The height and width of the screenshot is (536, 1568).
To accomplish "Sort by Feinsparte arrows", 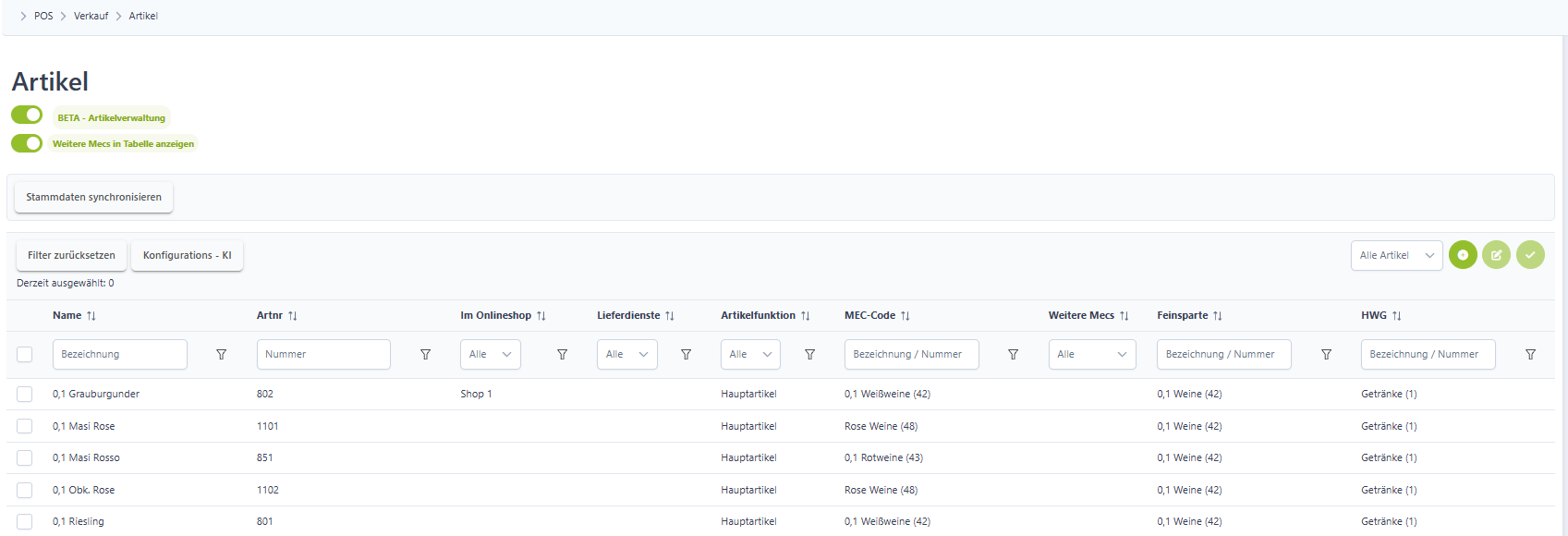I will pyautogui.click(x=1218, y=316).
